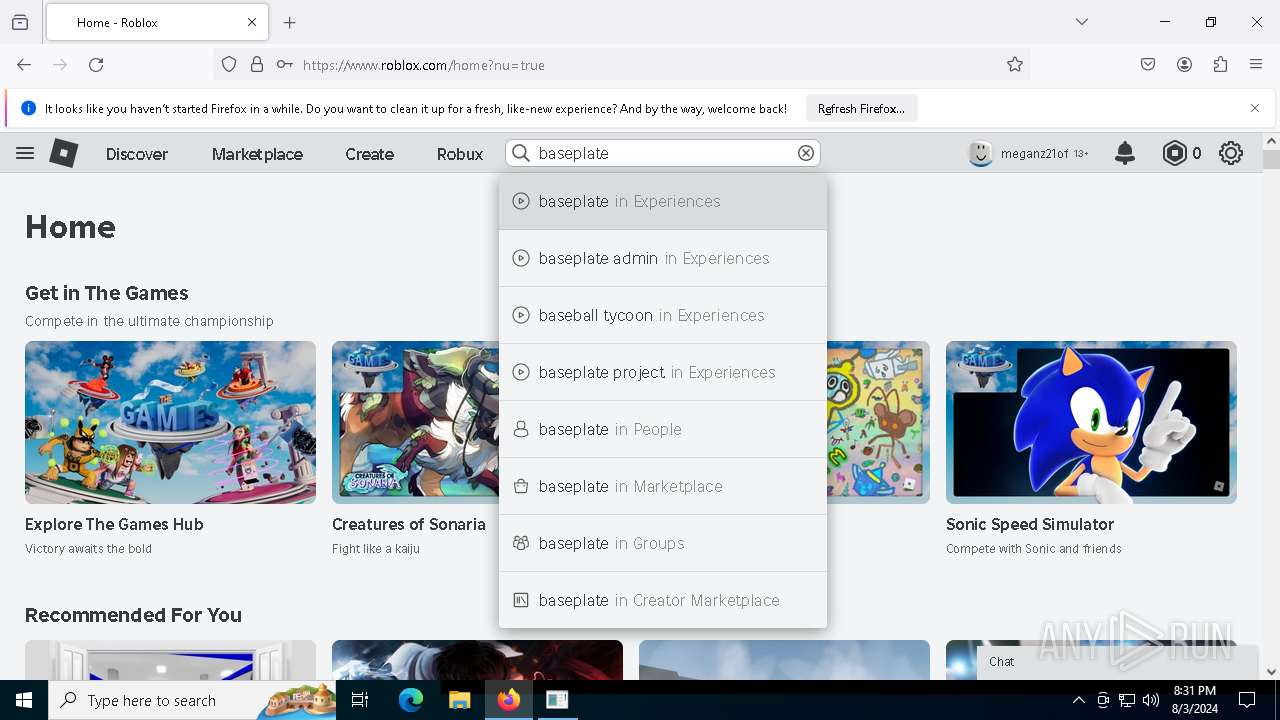
Task: Open Firefox recent browsing view
Action: click(x=20, y=22)
